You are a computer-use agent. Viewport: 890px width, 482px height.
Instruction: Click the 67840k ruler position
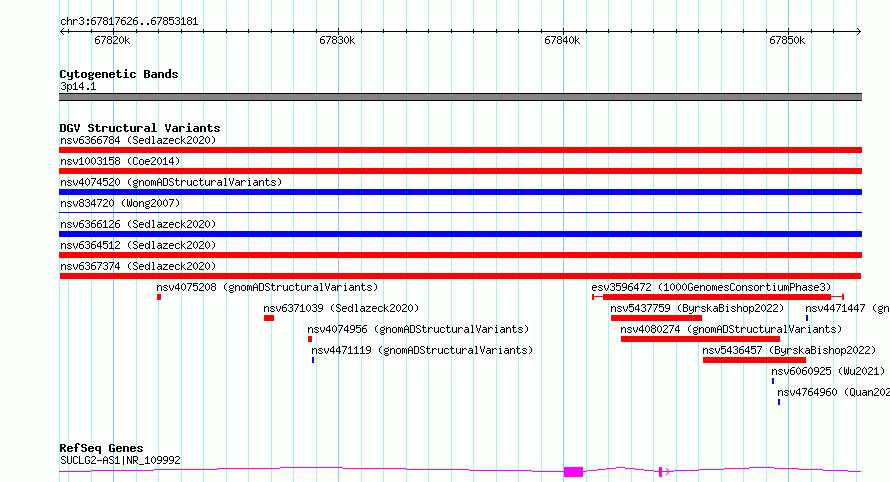pos(562,40)
